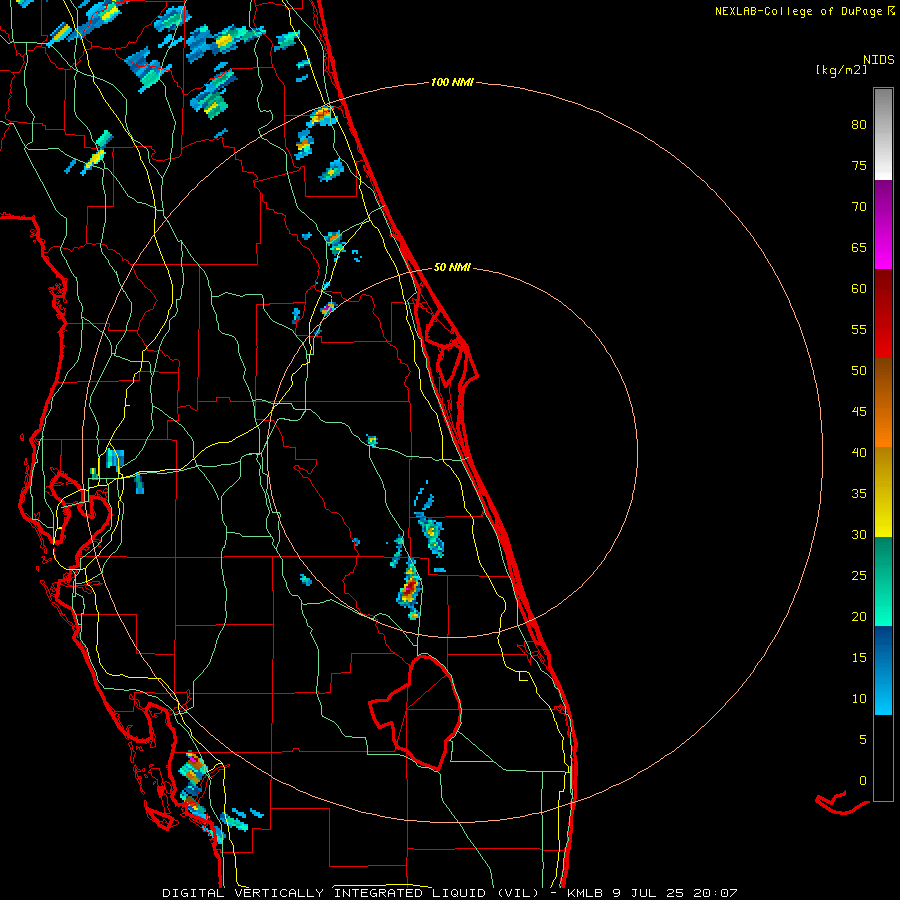
Task: Select the black bottom segment of the legend
Action: [x=883, y=758]
